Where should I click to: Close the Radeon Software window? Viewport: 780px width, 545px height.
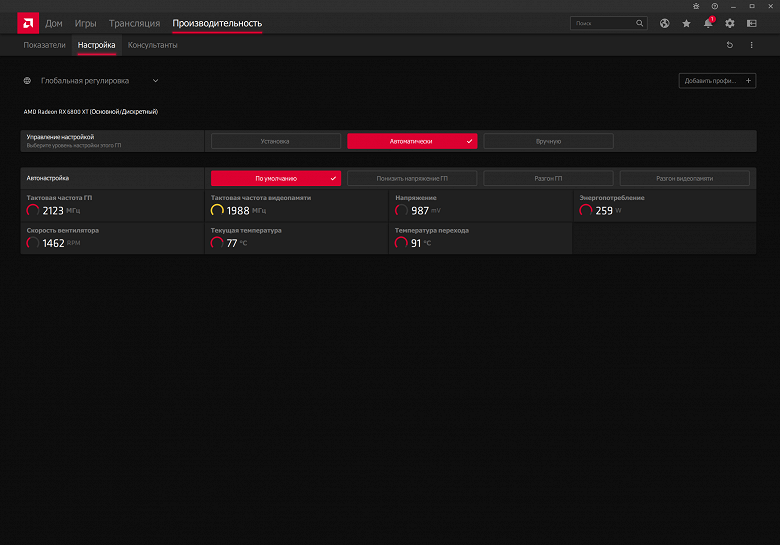click(x=771, y=6)
